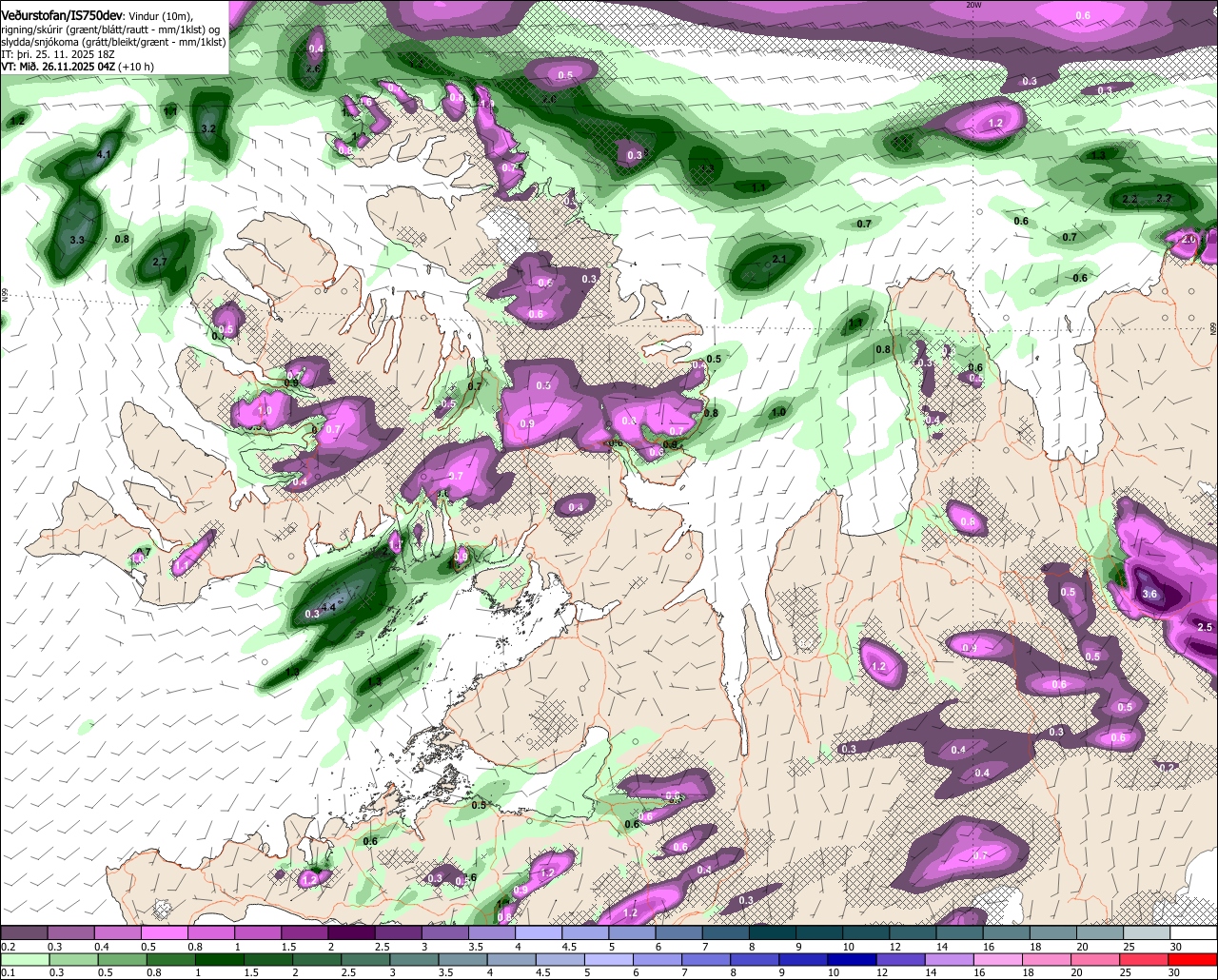Click the "2.0" value at the map's east edge

[1188, 240]
